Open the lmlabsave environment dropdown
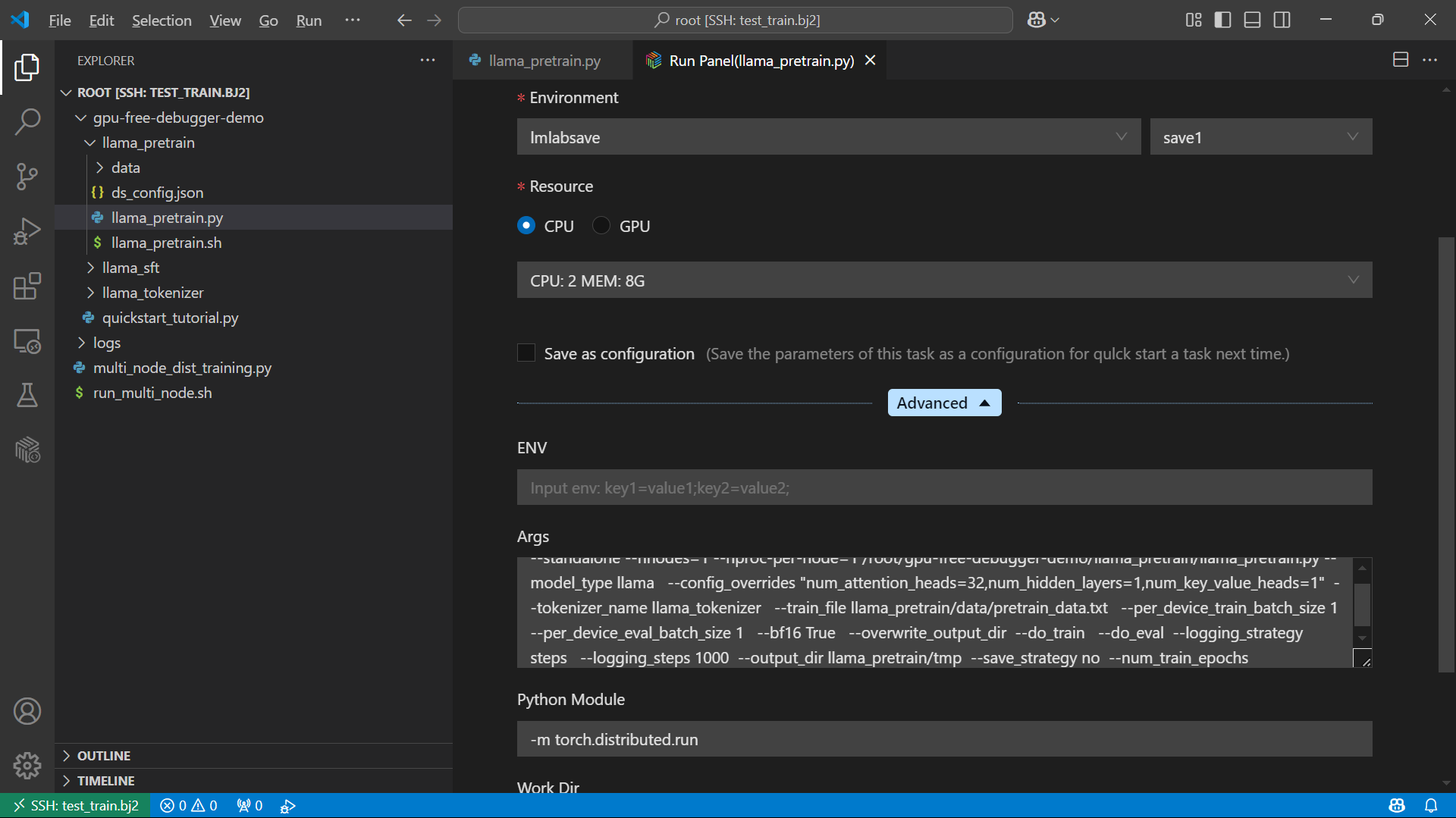The height and width of the screenshot is (818, 1456). coord(828,137)
